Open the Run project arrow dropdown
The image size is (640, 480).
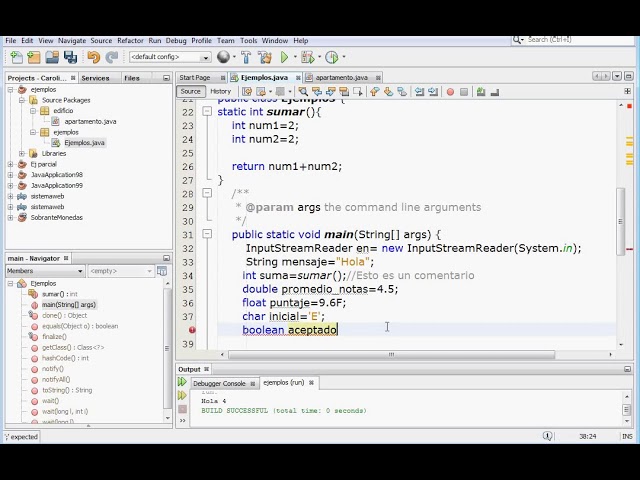(295, 57)
